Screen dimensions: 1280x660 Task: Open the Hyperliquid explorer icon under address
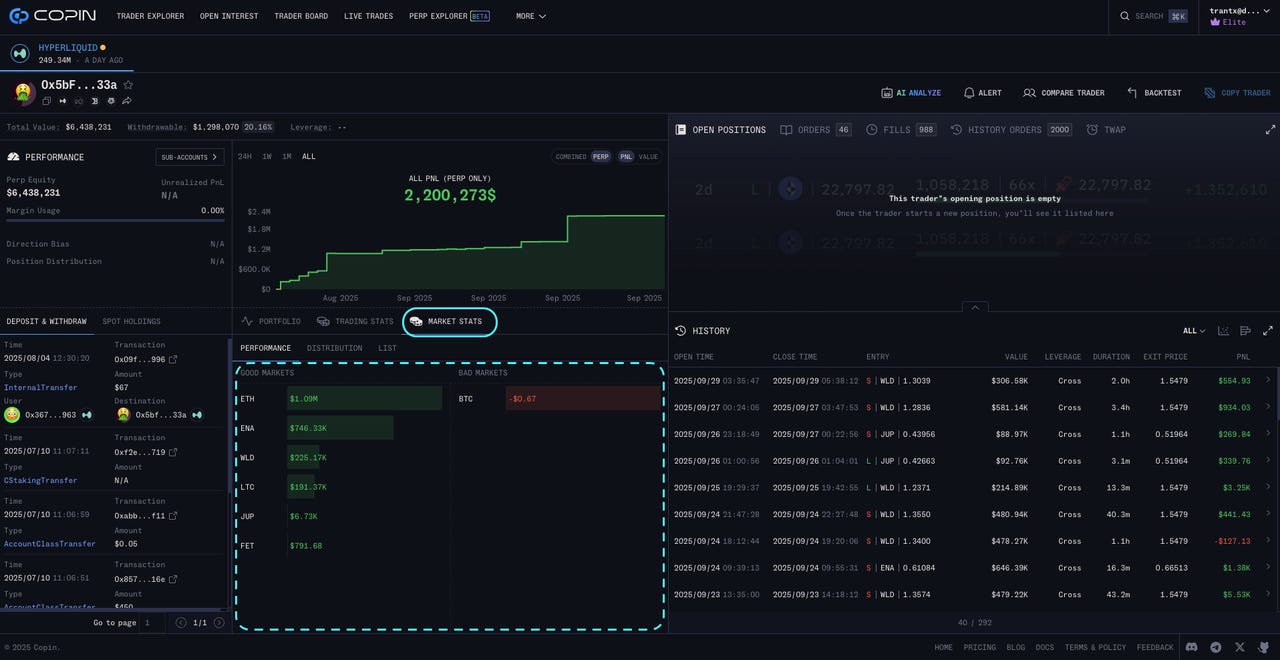(x=62, y=101)
